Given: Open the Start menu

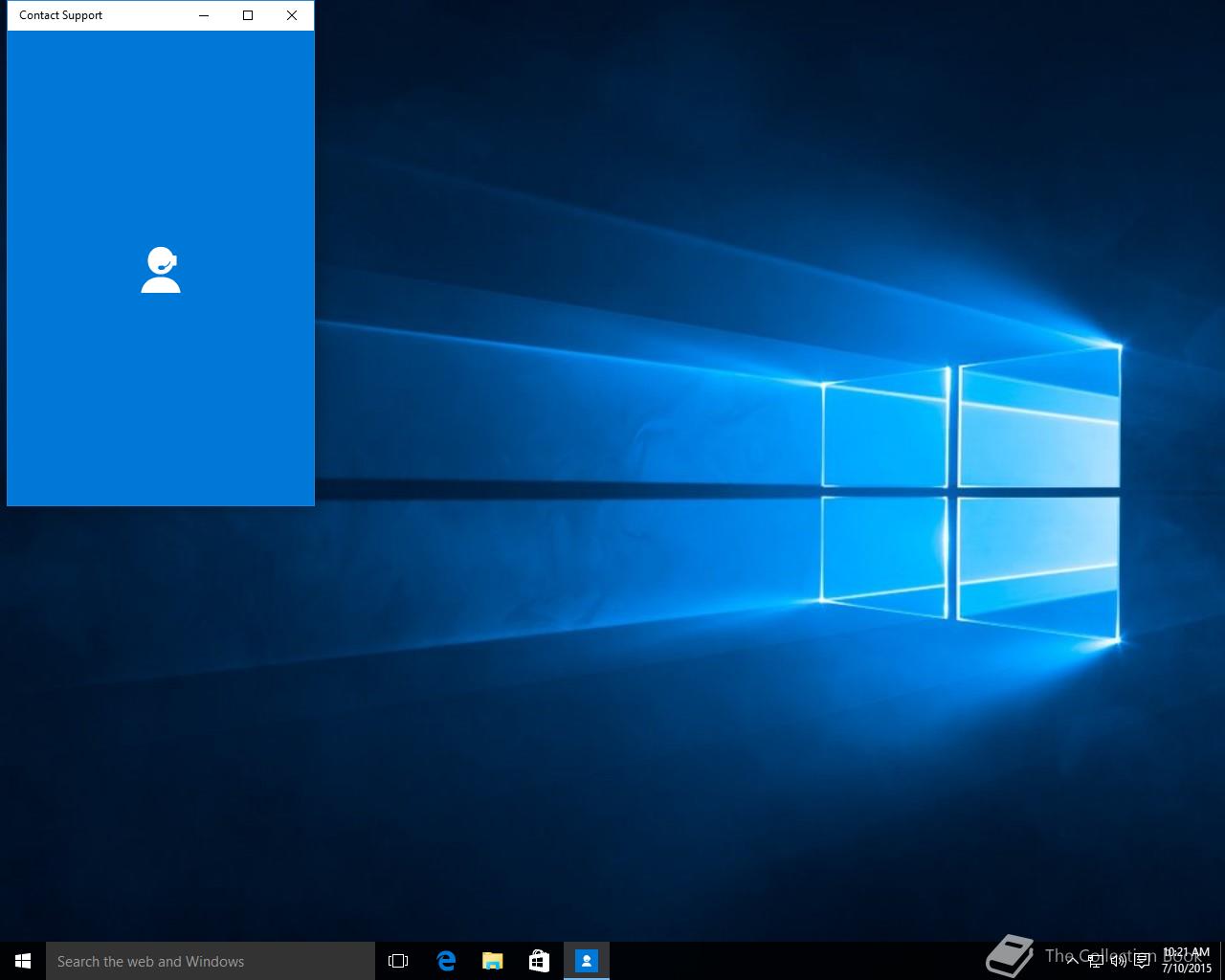Looking at the screenshot, I should coord(23,961).
